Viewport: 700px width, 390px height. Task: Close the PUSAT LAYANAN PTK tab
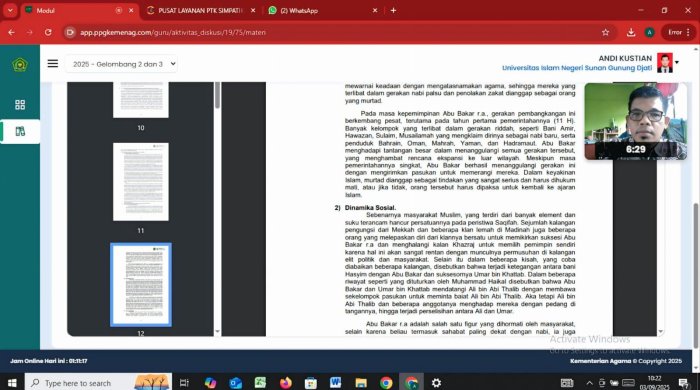(x=253, y=10)
